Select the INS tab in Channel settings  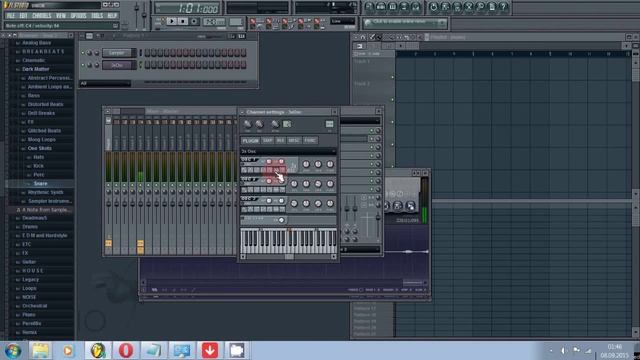[x=280, y=140]
